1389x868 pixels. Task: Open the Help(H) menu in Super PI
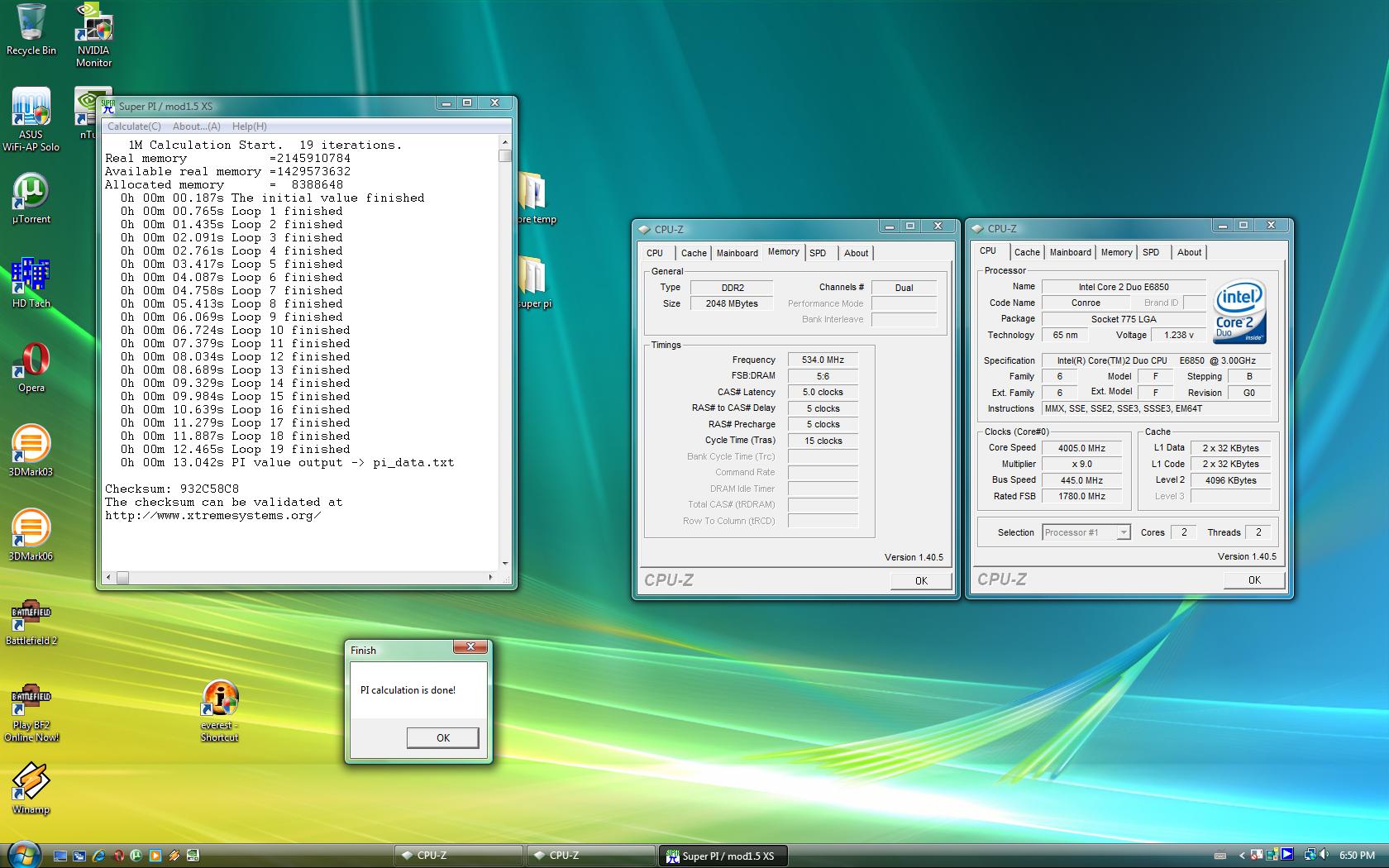(x=249, y=126)
